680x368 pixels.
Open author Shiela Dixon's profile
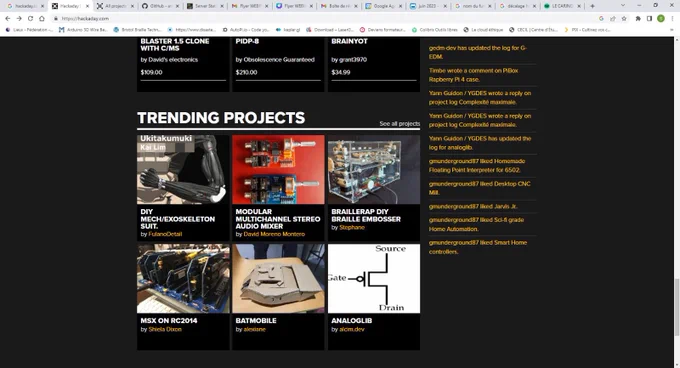pyautogui.click(x=165, y=329)
